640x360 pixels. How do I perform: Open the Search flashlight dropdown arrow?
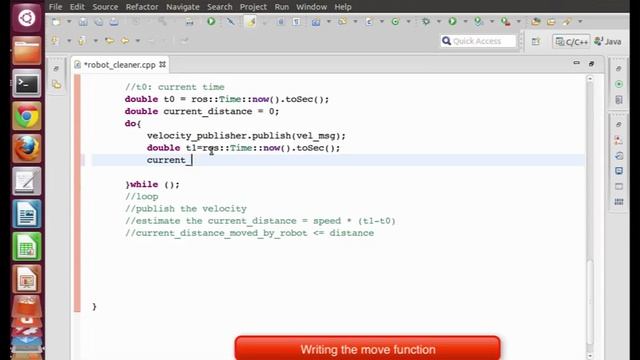coord(580,22)
